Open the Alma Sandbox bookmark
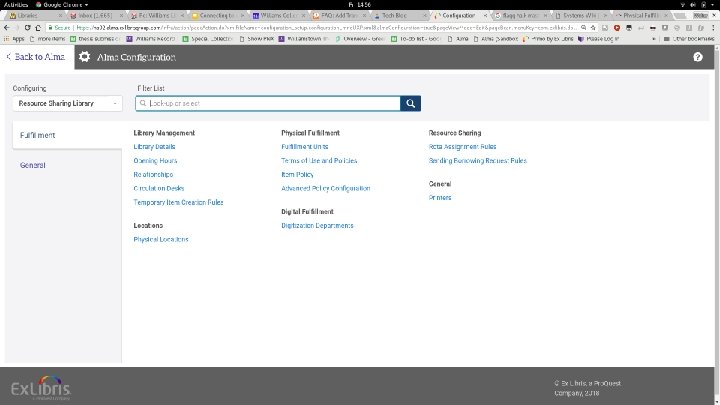Viewport: 720px width, 405px height. [x=497, y=39]
